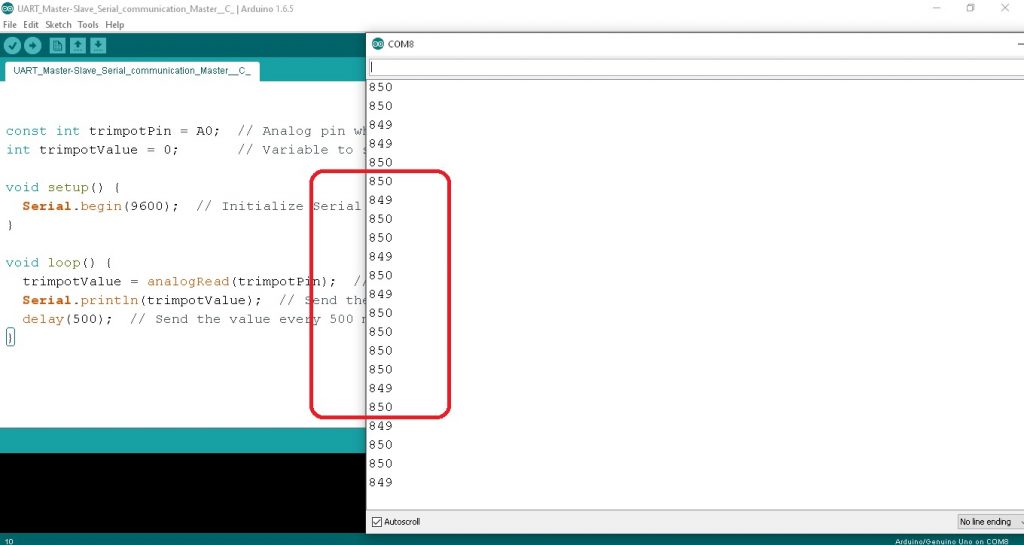Click the 'int trimpotValue = 0;' code line
1024x545 pixels.
[x=92, y=150]
